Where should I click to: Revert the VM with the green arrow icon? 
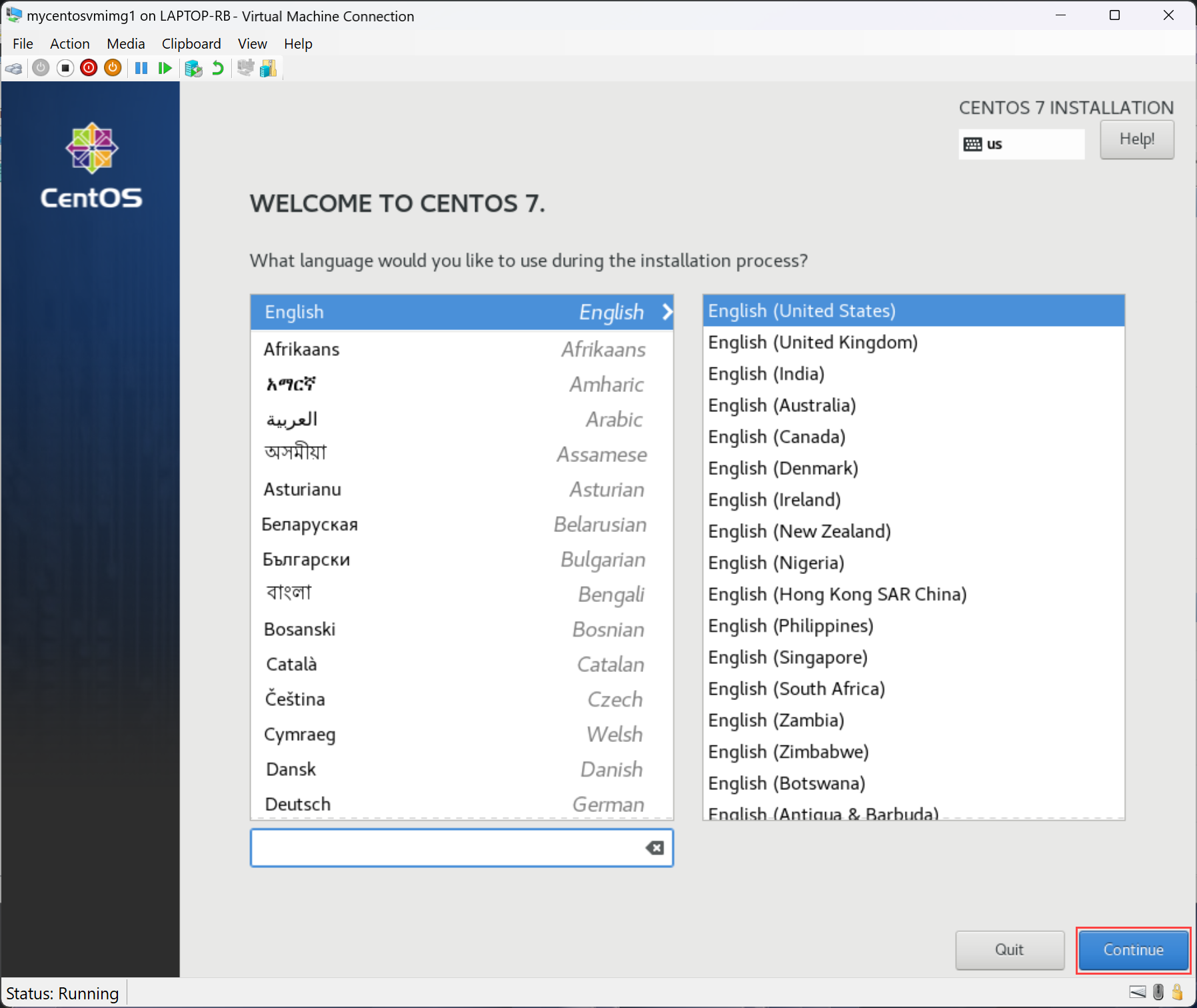pyautogui.click(x=217, y=67)
